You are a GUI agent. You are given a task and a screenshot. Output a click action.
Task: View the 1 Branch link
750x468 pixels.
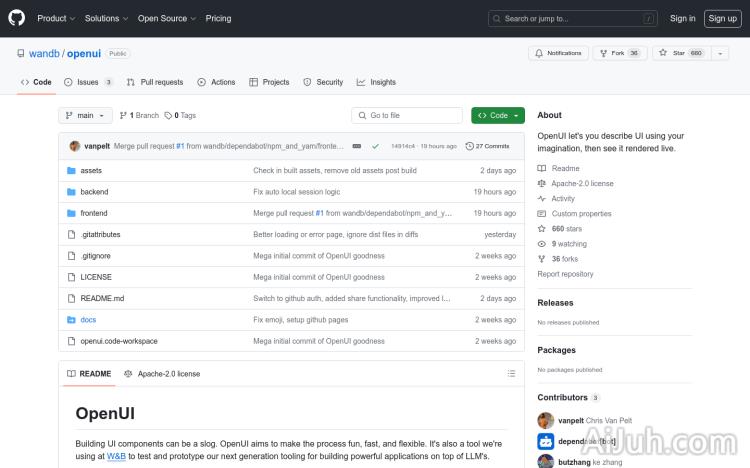(139, 115)
